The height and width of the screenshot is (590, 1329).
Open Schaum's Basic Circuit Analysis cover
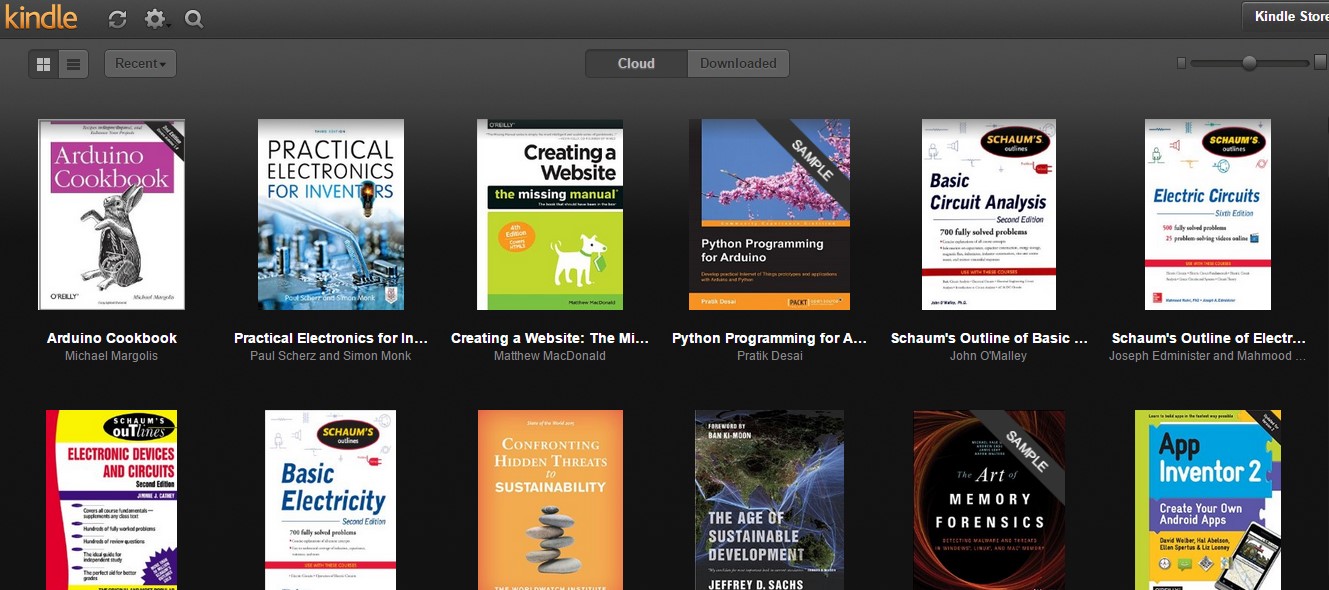[989, 215]
